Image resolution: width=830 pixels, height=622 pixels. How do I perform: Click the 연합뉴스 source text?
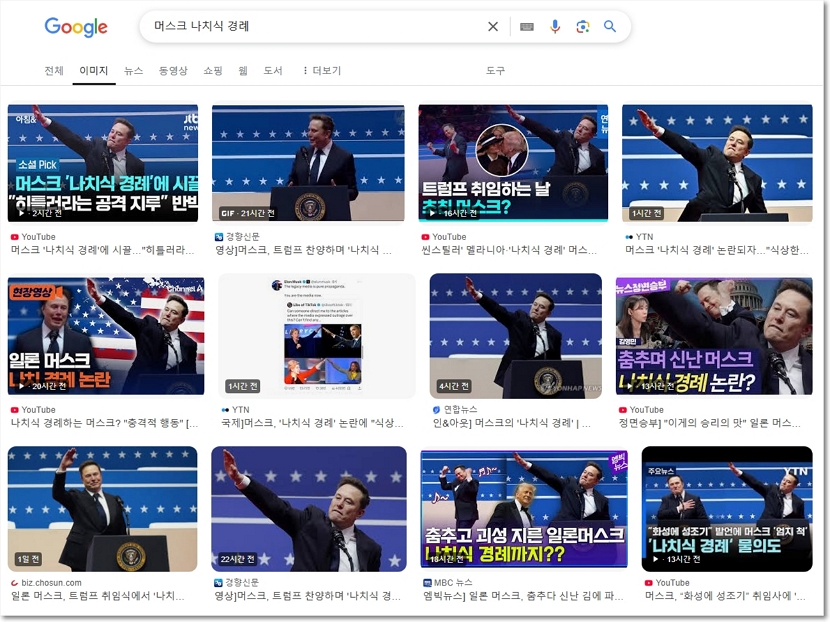pos(460,410)
